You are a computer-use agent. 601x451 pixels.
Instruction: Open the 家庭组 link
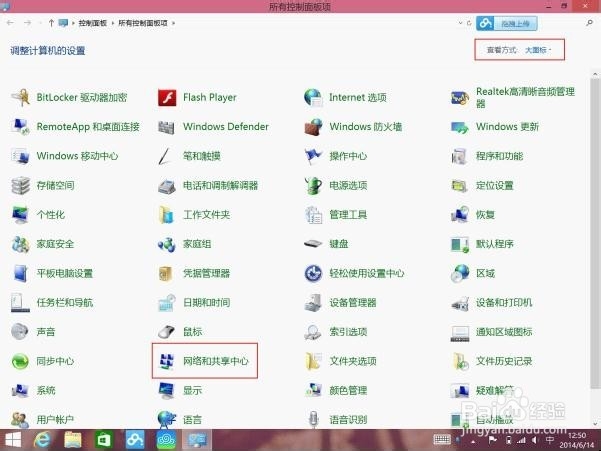pyautogui.click(x=197, y=244)
